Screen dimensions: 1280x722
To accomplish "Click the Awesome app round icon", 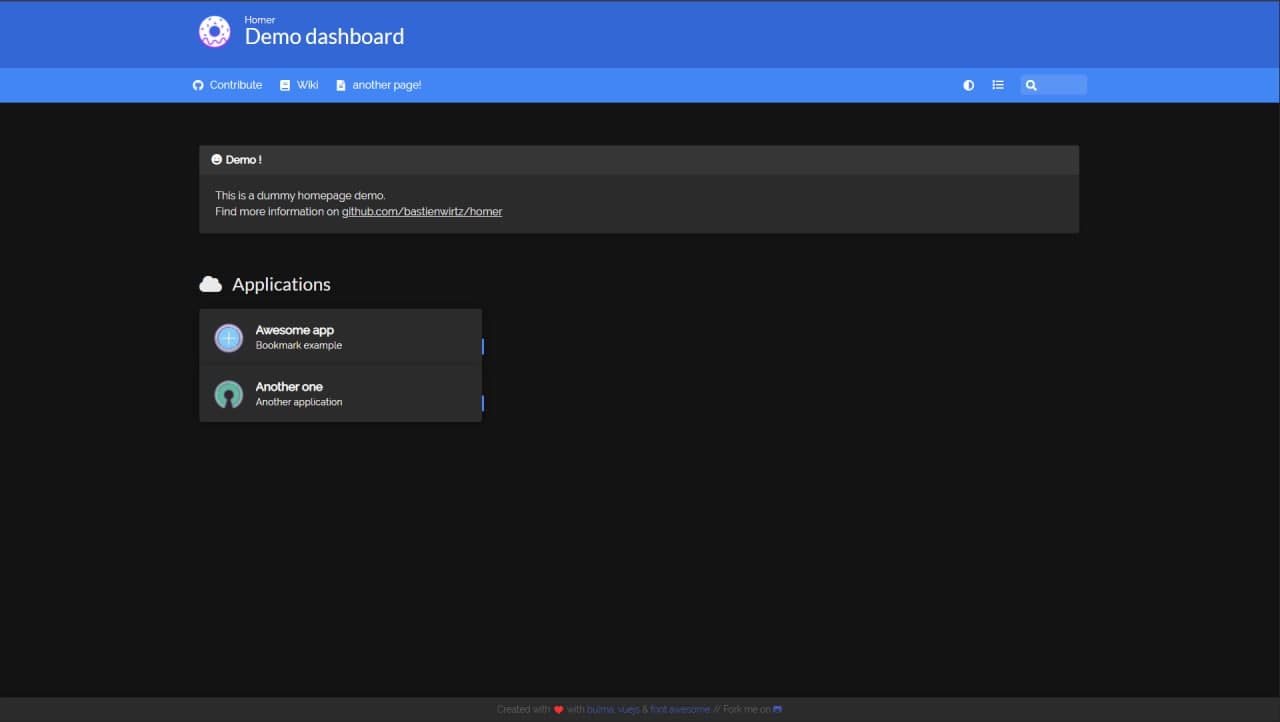I will pyautogui.click(x=229, y=338).
